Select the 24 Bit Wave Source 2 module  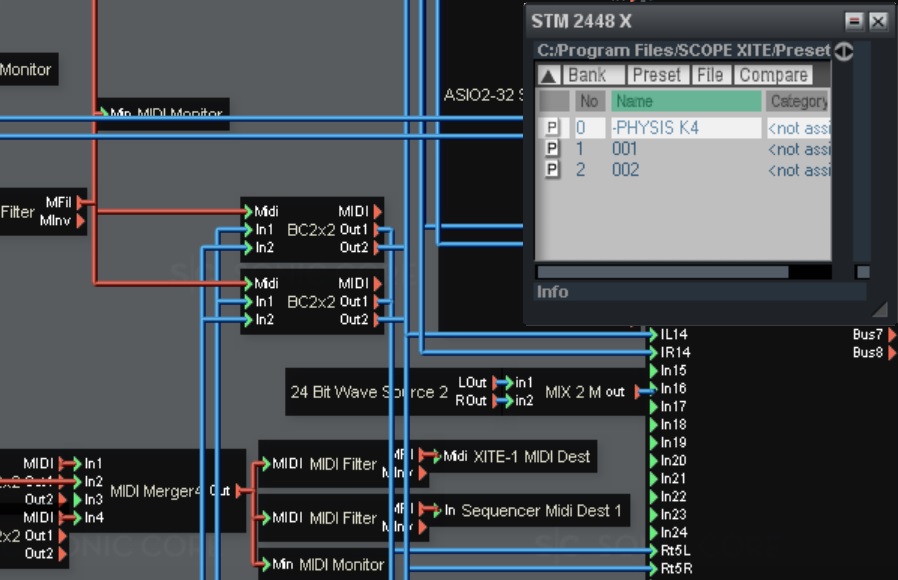[x=369, y=392]
